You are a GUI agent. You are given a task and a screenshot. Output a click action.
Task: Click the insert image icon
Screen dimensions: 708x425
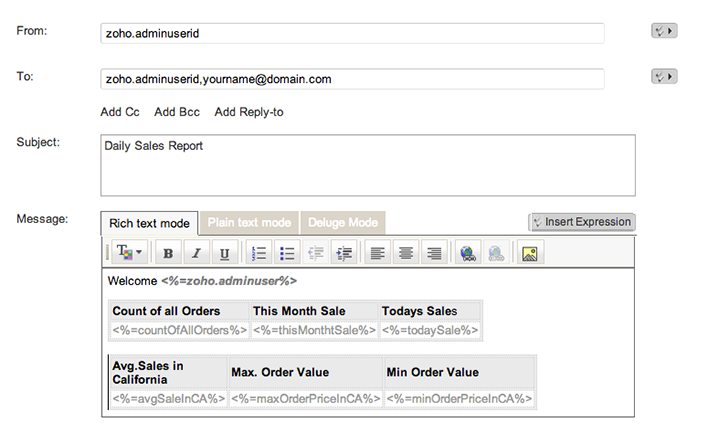click(x=530, y=253)
